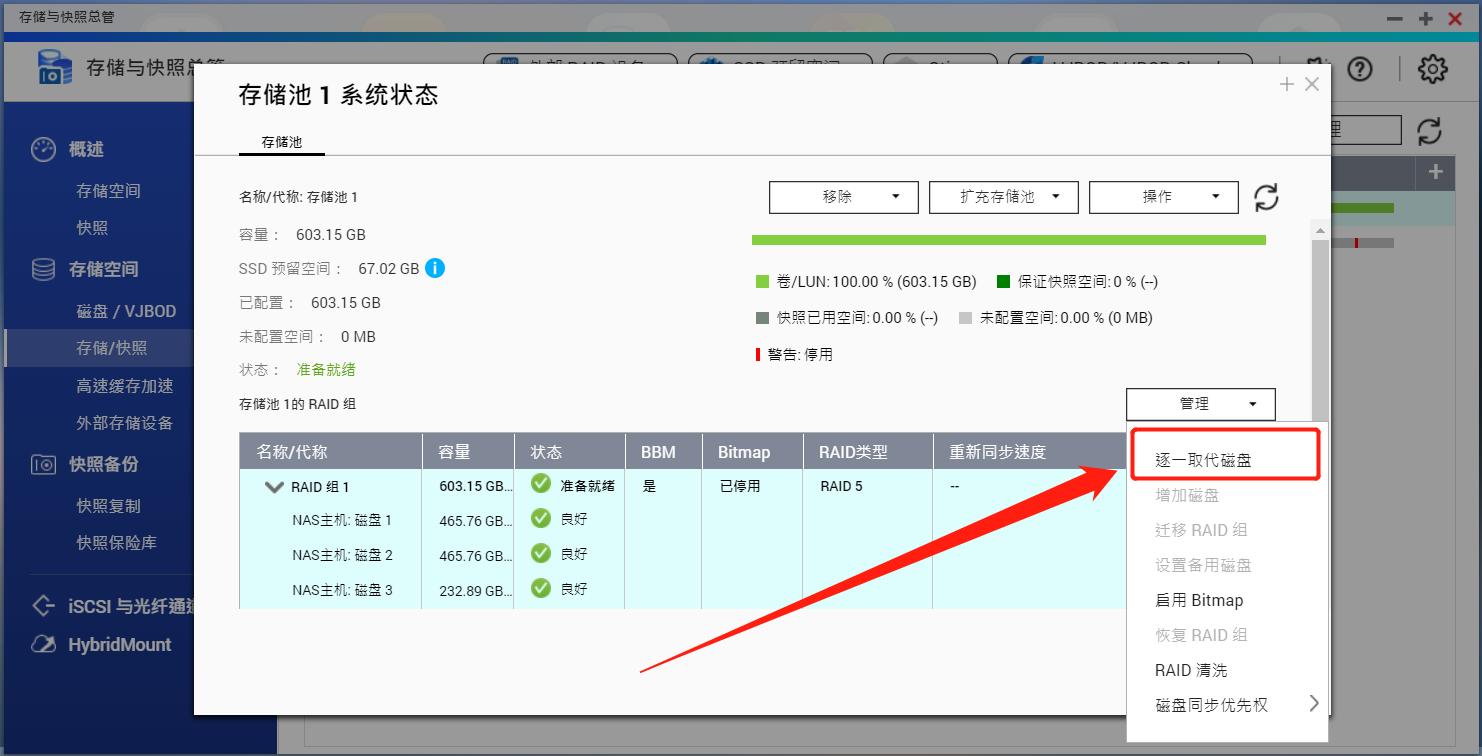1482x756 pixels.
Task: Switch to the 存储池 tab
Action: 281,142
